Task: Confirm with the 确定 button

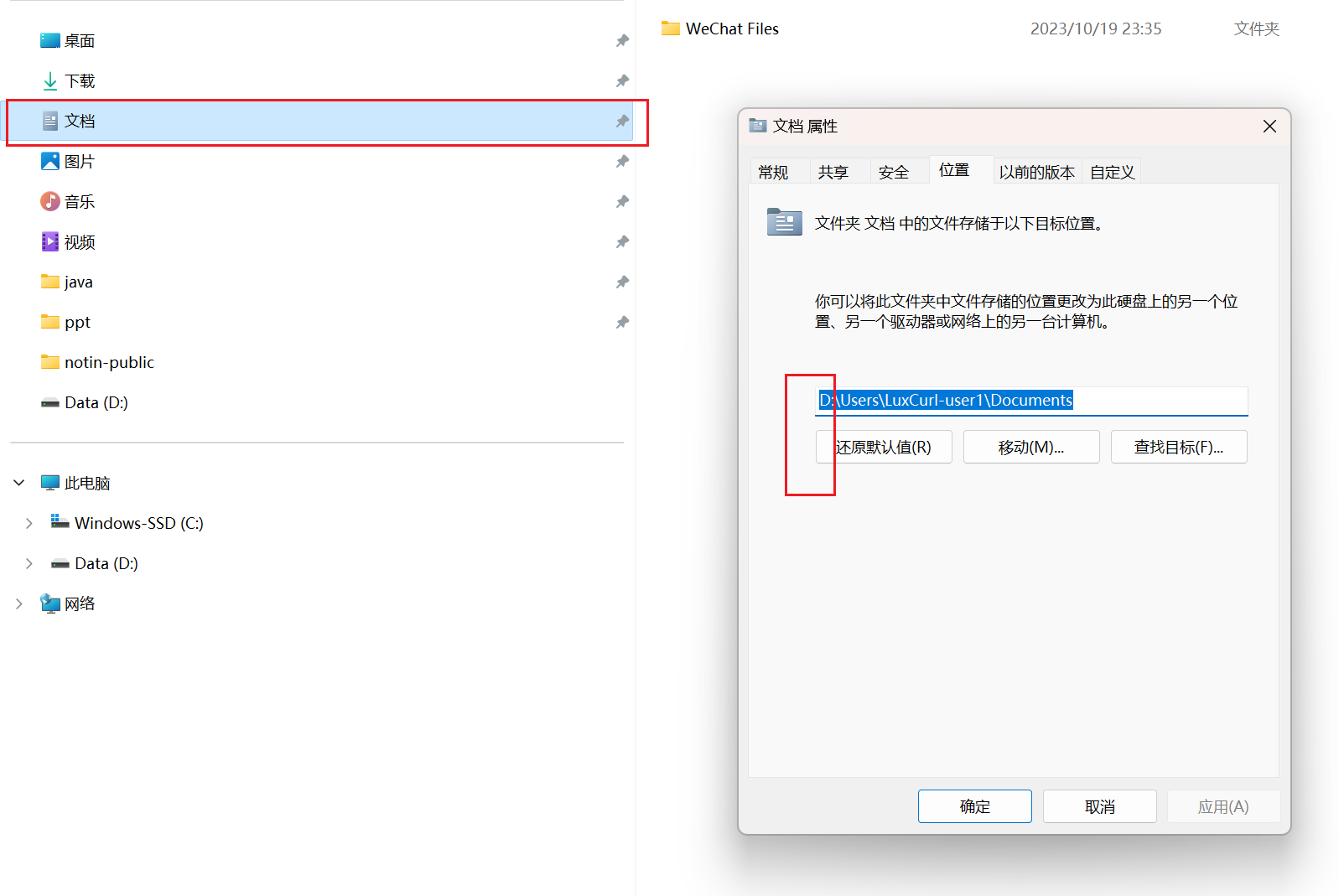Action: click(974, 806)
